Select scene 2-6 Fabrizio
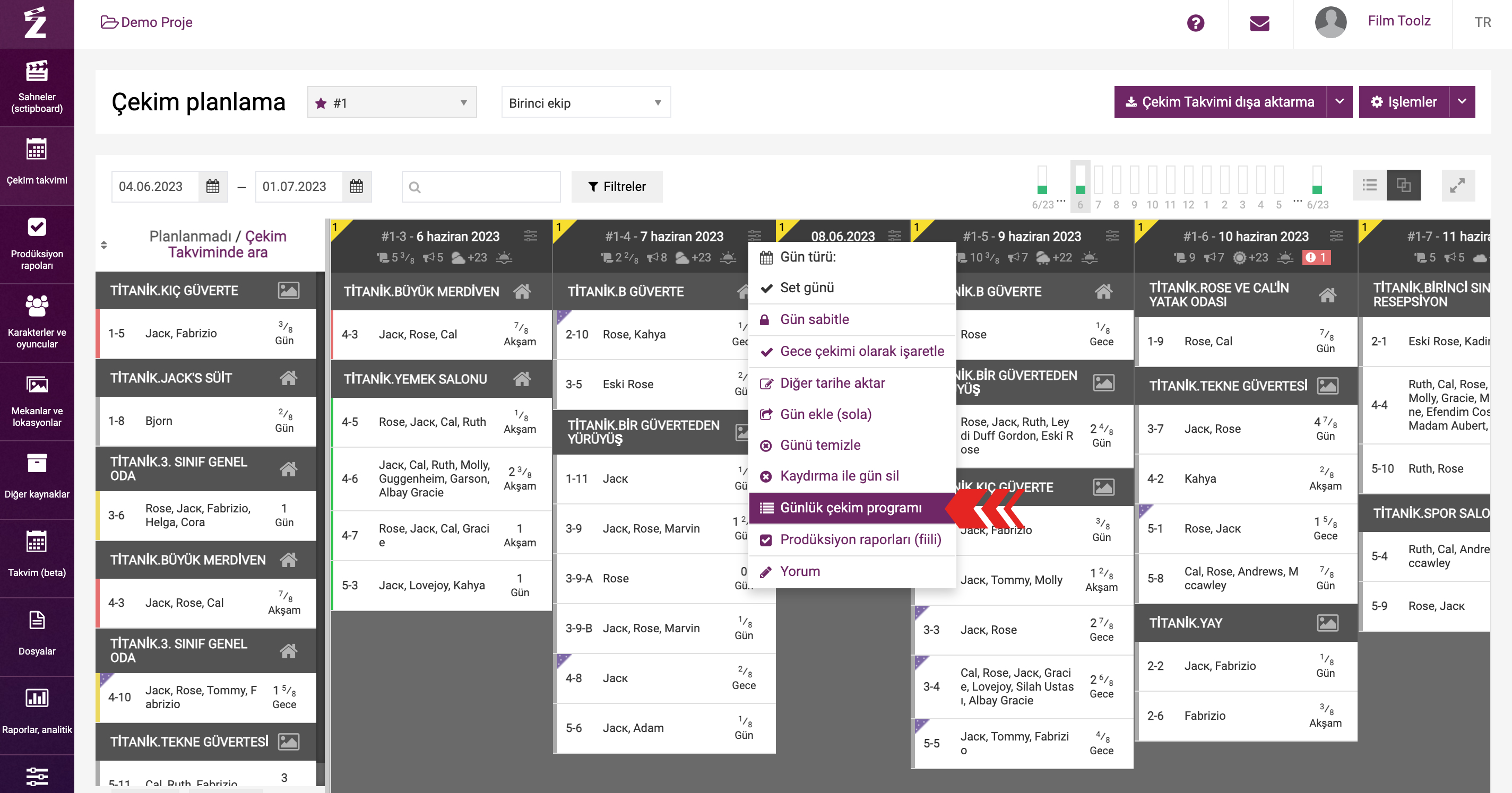The height and width of the screenshot is (793, 1512). point(1247,716)
